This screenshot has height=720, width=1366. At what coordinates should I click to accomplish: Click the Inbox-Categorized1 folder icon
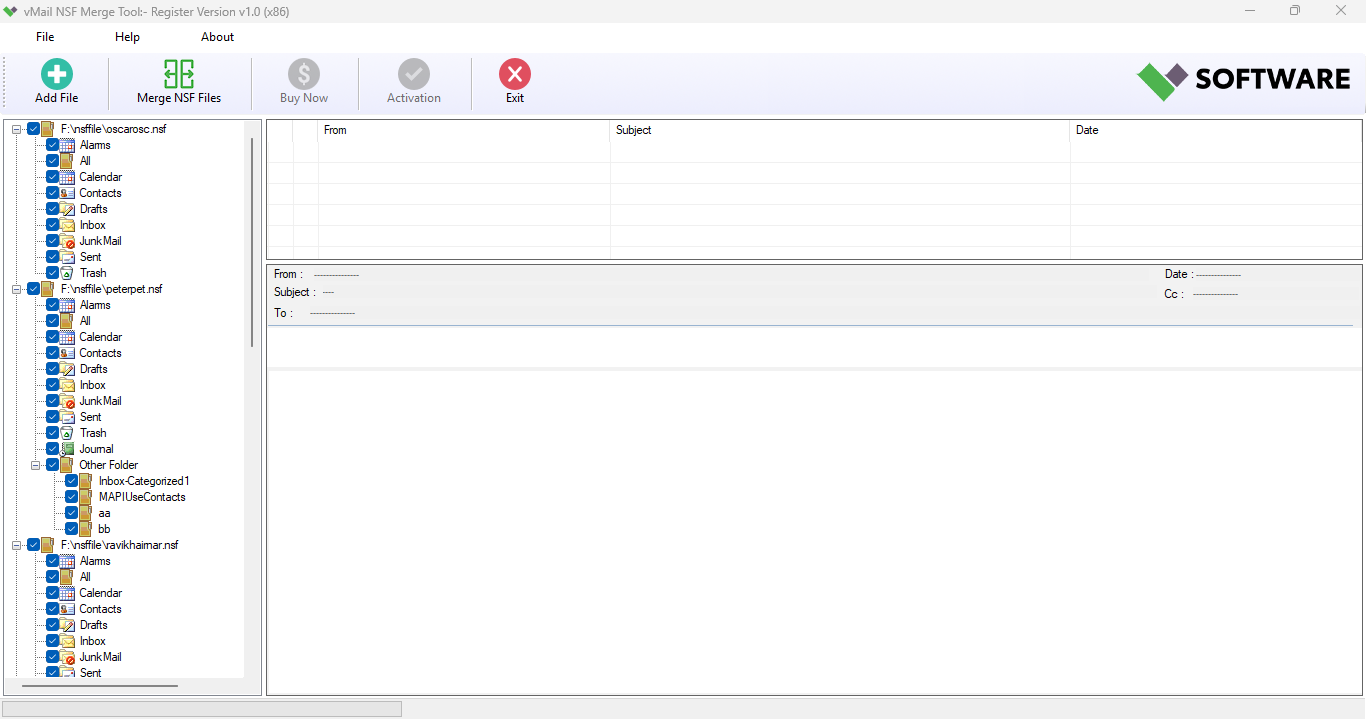pos(86,481)
